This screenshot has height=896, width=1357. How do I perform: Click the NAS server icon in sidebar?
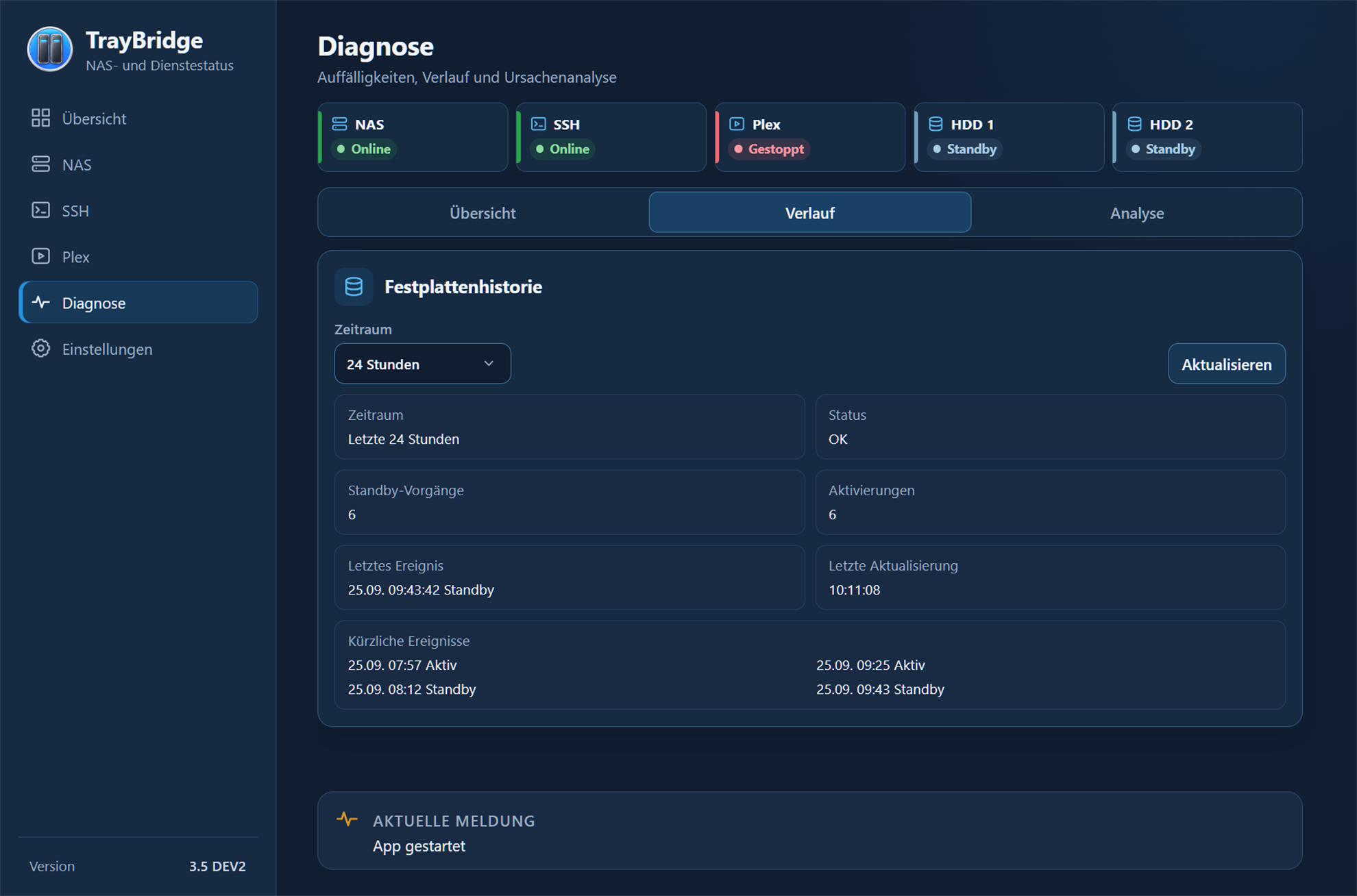click(x=40, y=164)
